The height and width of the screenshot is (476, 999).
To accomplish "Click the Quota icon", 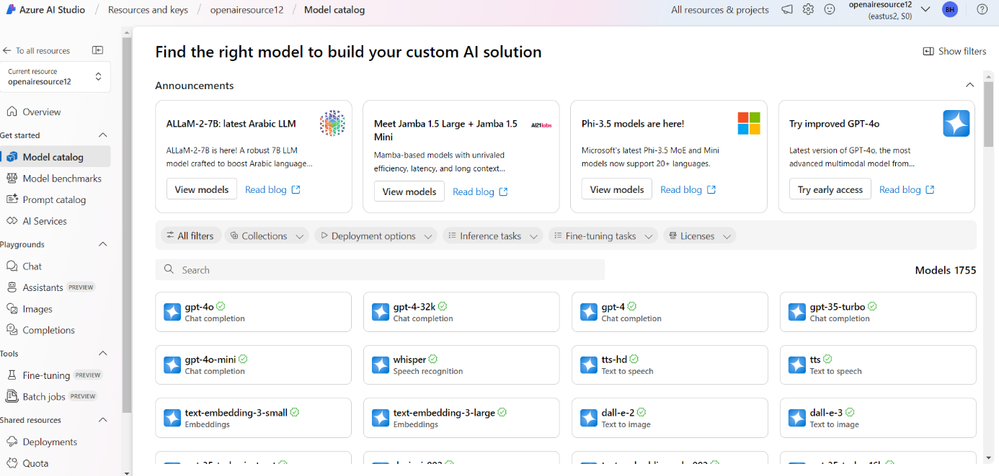I will coord(11,463).
